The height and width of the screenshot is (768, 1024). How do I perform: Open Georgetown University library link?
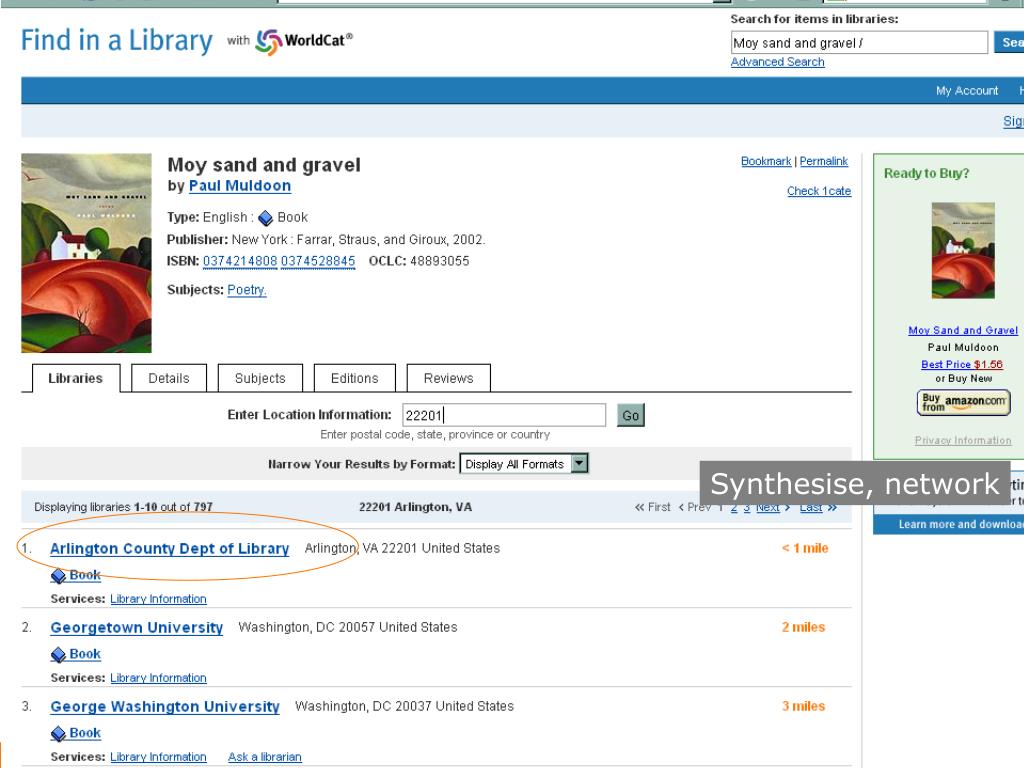tap(136, 628)
